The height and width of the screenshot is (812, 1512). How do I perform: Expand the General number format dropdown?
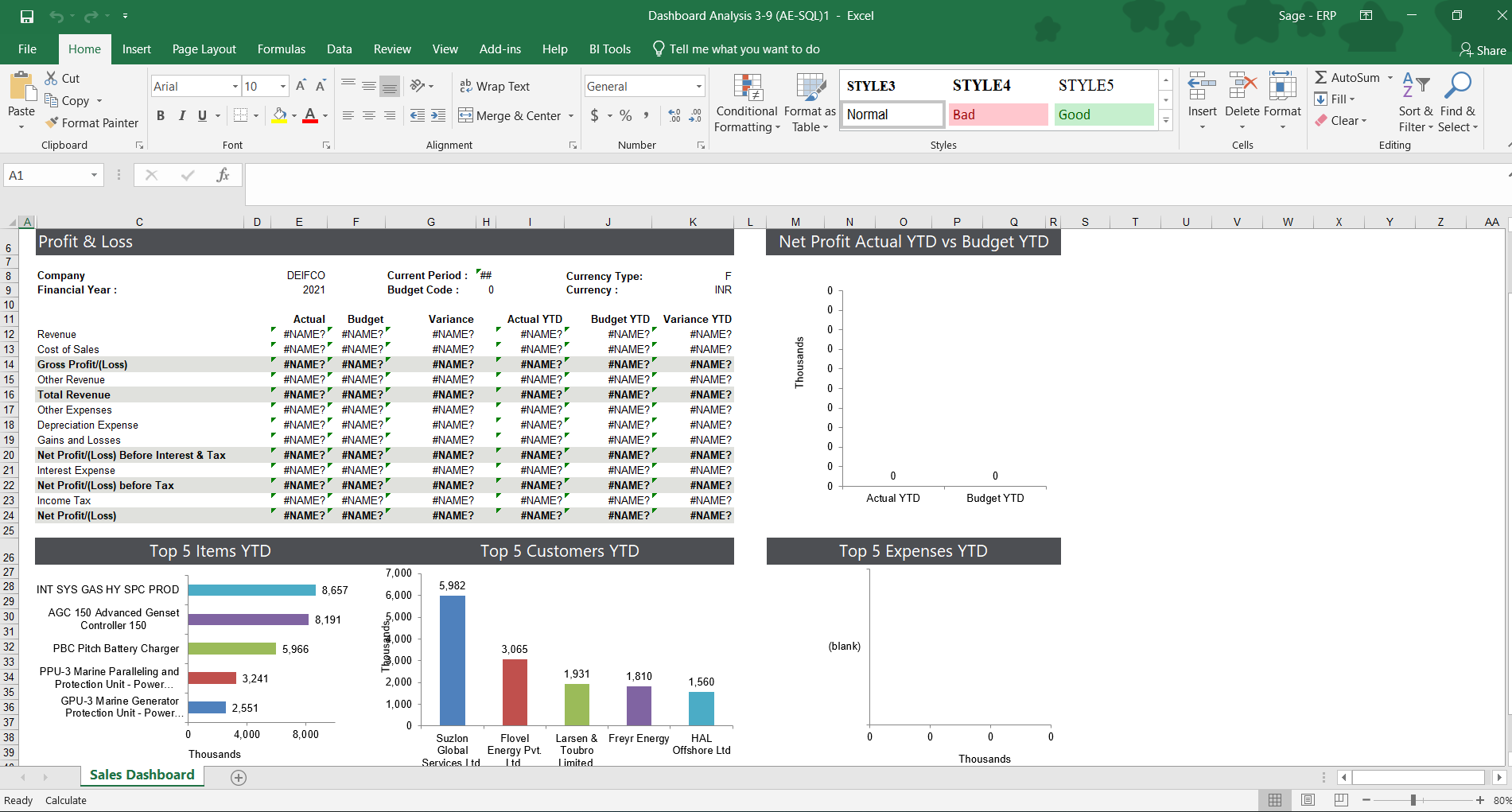(698, 86)
